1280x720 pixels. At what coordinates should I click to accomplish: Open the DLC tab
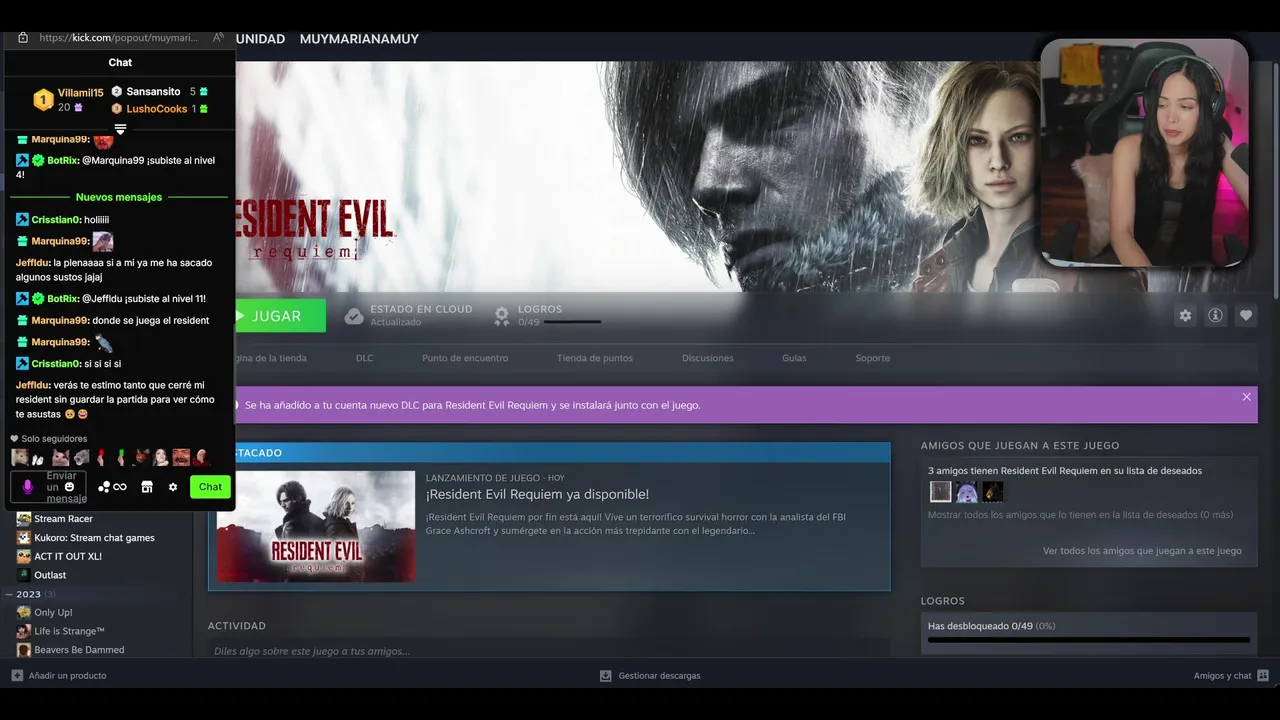tap(364, 358)
